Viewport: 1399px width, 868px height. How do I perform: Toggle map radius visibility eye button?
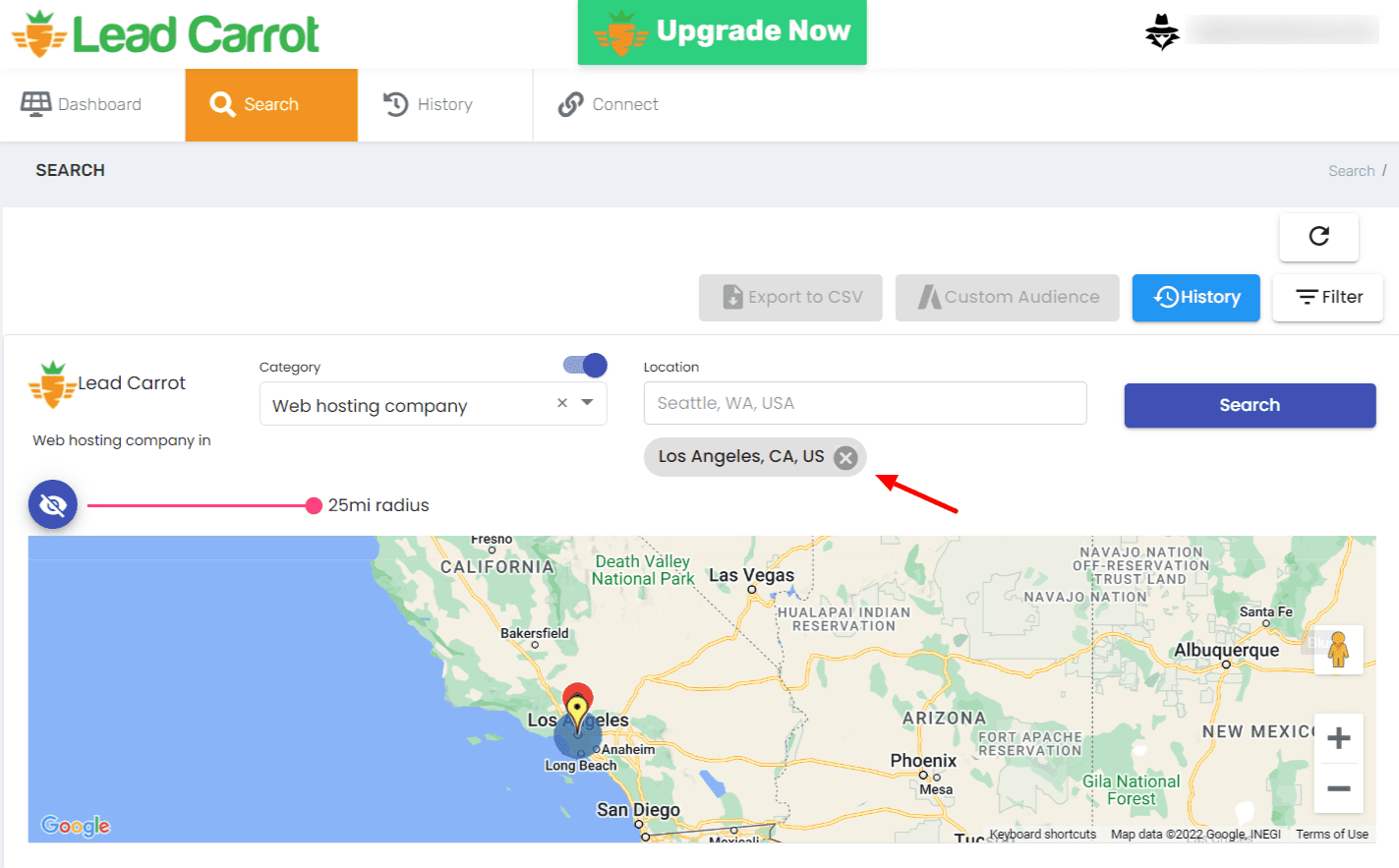[53, 505]
